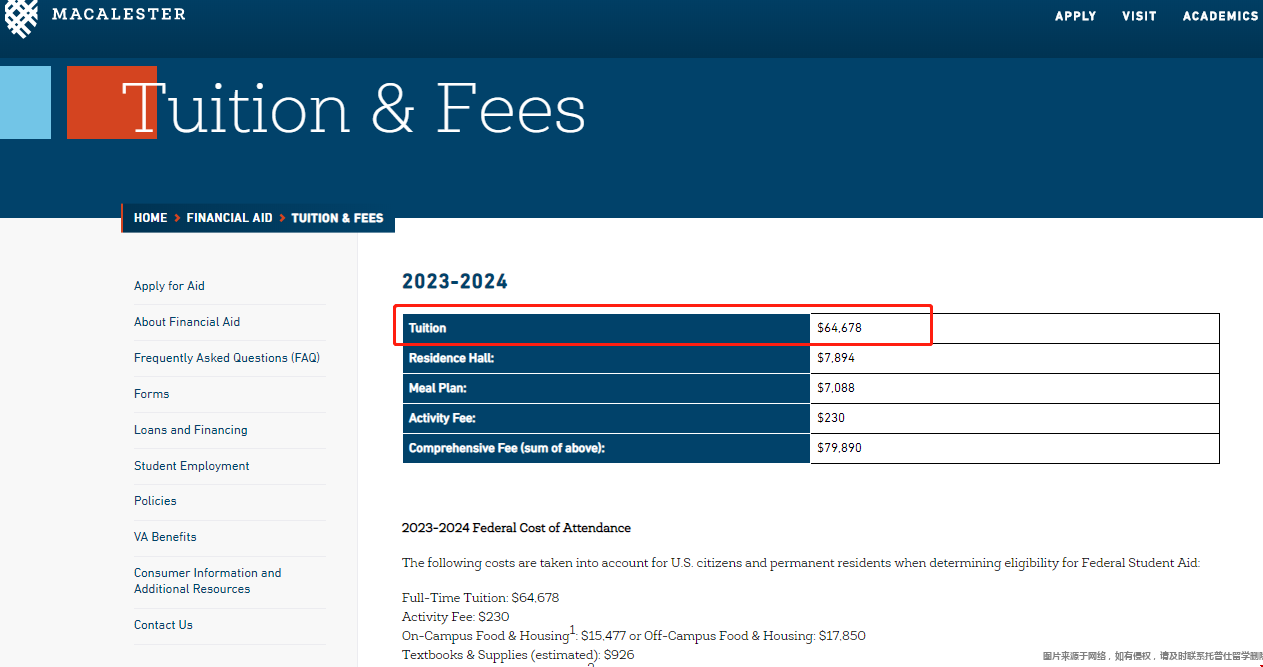Screen dimensions: 1263x667
Task: Click the Activity Fee row label in table
Action: (606, 418)
